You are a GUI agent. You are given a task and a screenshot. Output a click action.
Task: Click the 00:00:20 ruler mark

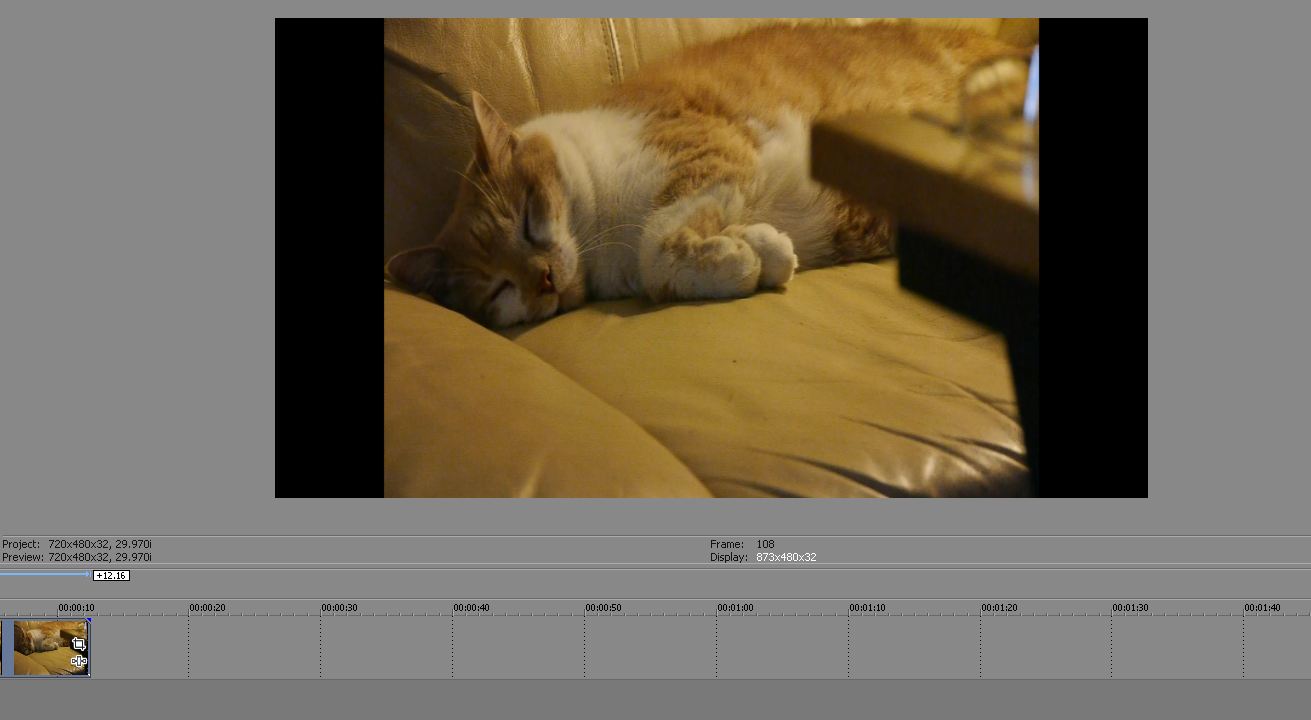click(x=207, y=607)
